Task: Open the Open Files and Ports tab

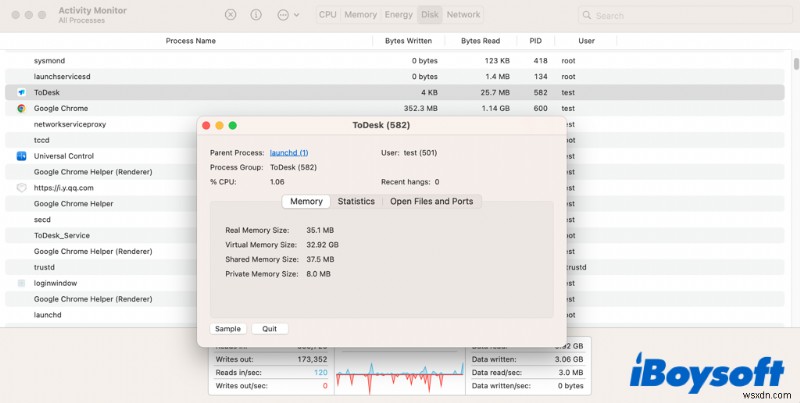Action: (x=432, y=202)
